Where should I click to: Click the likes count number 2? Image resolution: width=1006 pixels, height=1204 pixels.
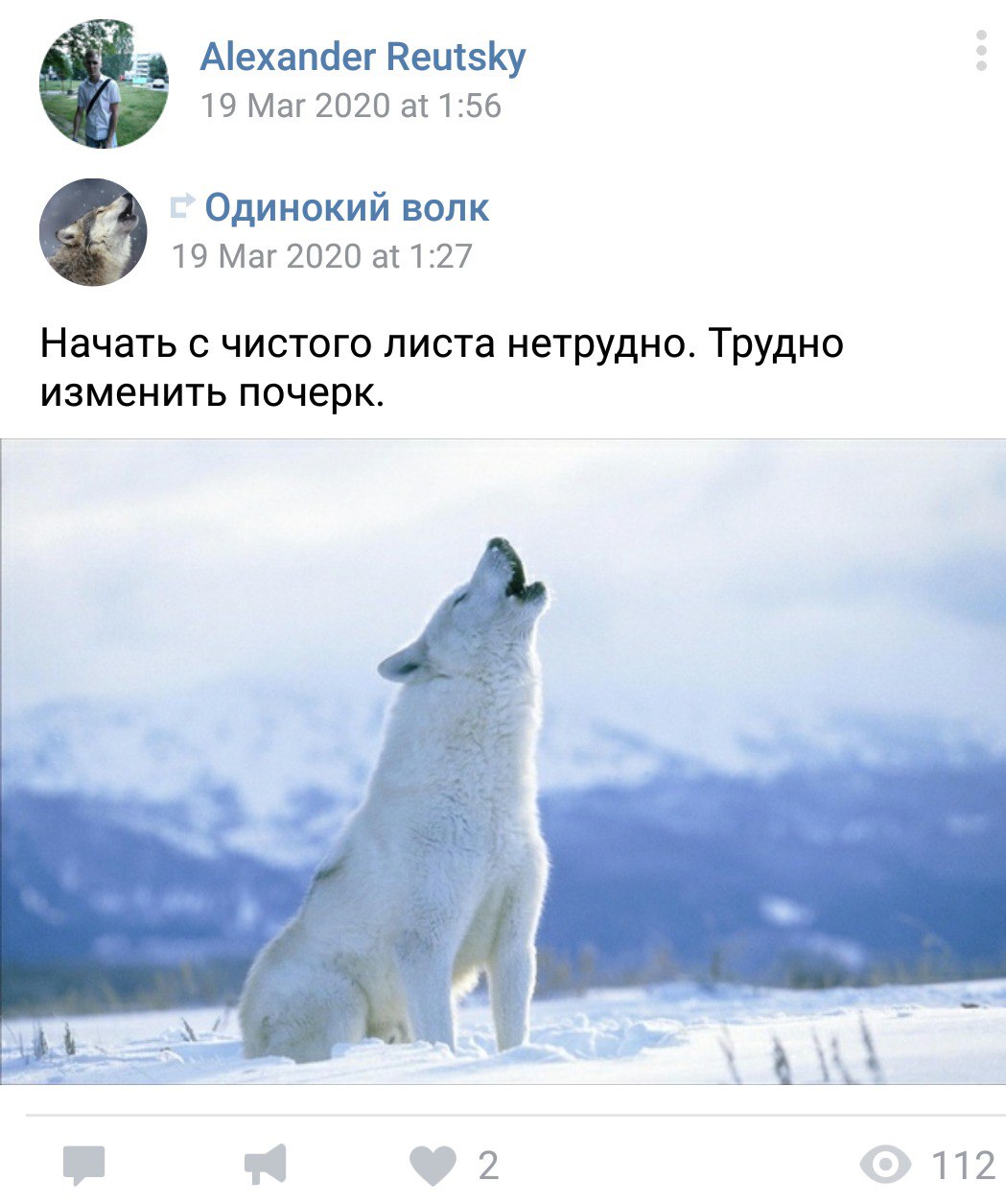coord(488,1166)
